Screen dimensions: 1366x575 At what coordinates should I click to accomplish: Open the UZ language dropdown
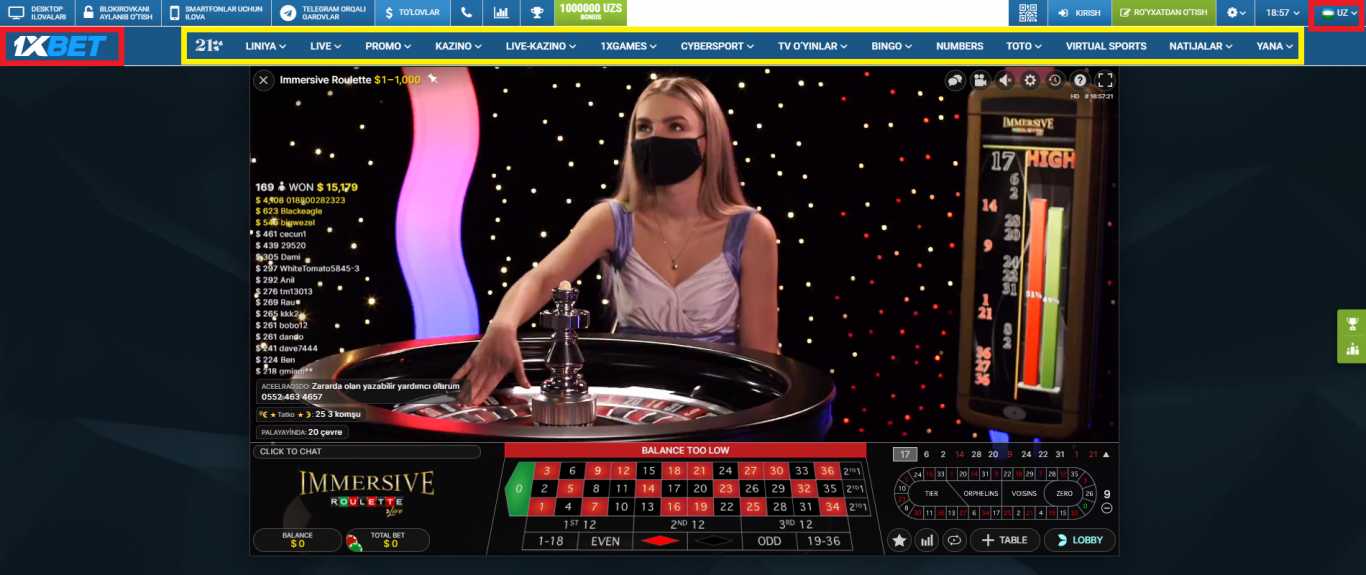coord(1339,13)
